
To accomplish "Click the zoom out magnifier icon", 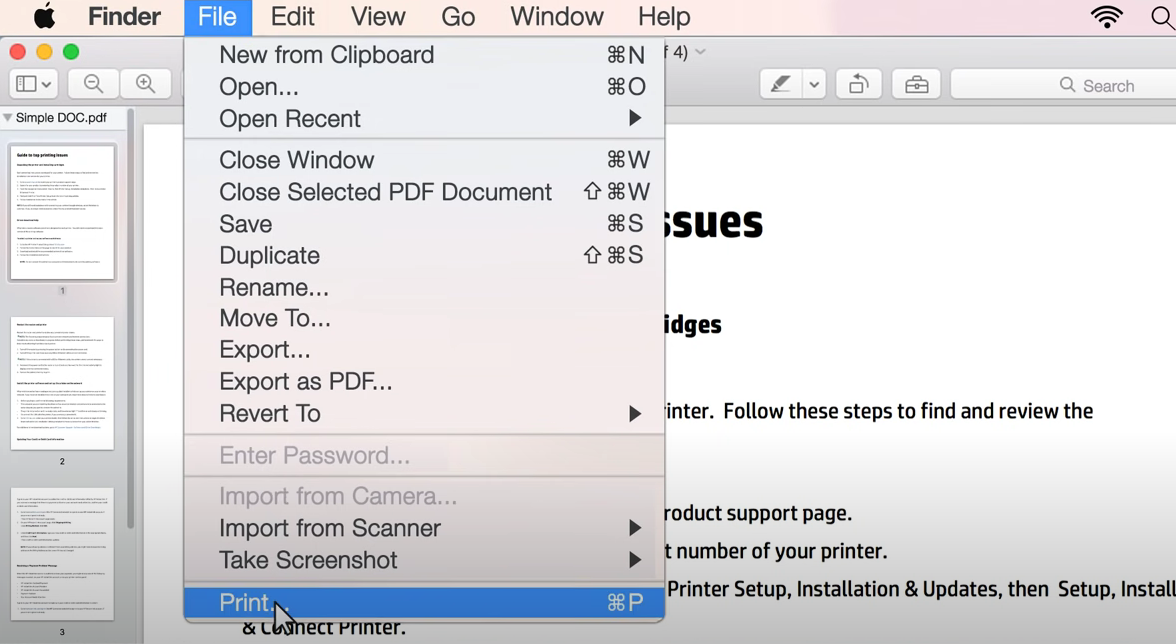I will pos(94,85).
